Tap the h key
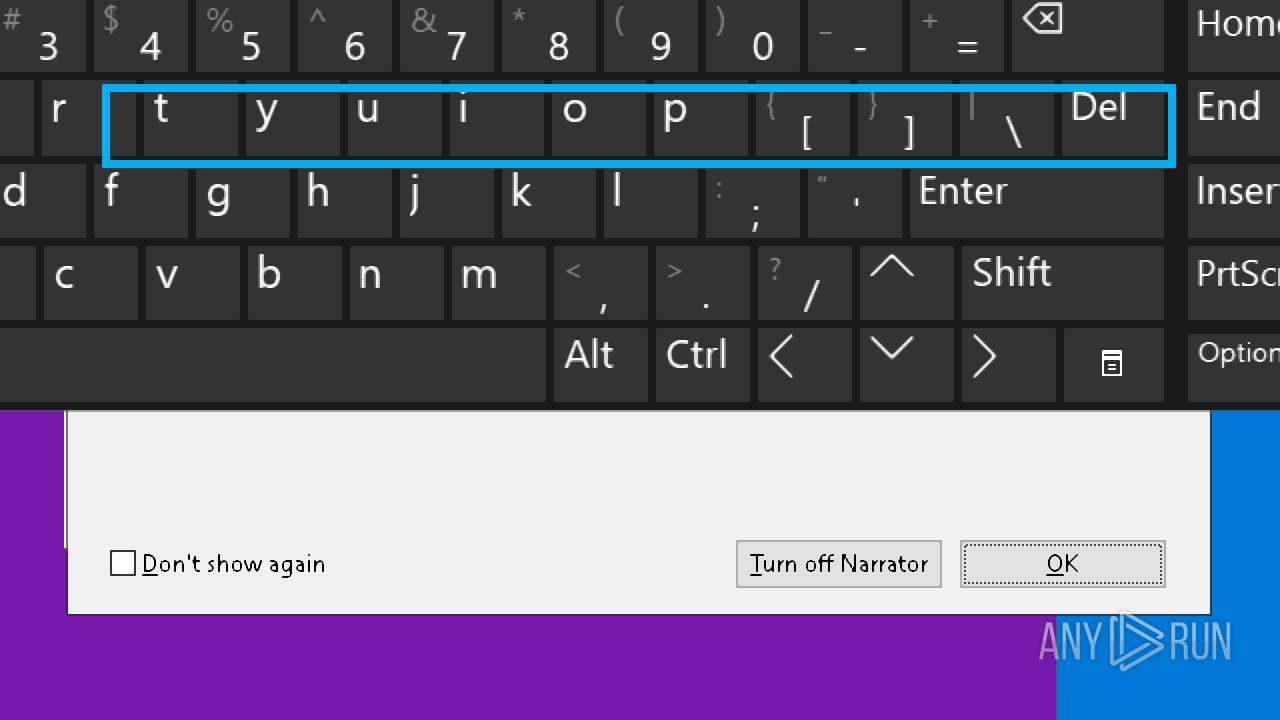 tap(344, 201)
